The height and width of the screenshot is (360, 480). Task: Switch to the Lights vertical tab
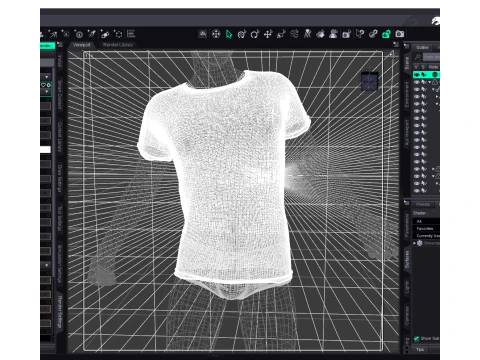(x=407, y=287)
